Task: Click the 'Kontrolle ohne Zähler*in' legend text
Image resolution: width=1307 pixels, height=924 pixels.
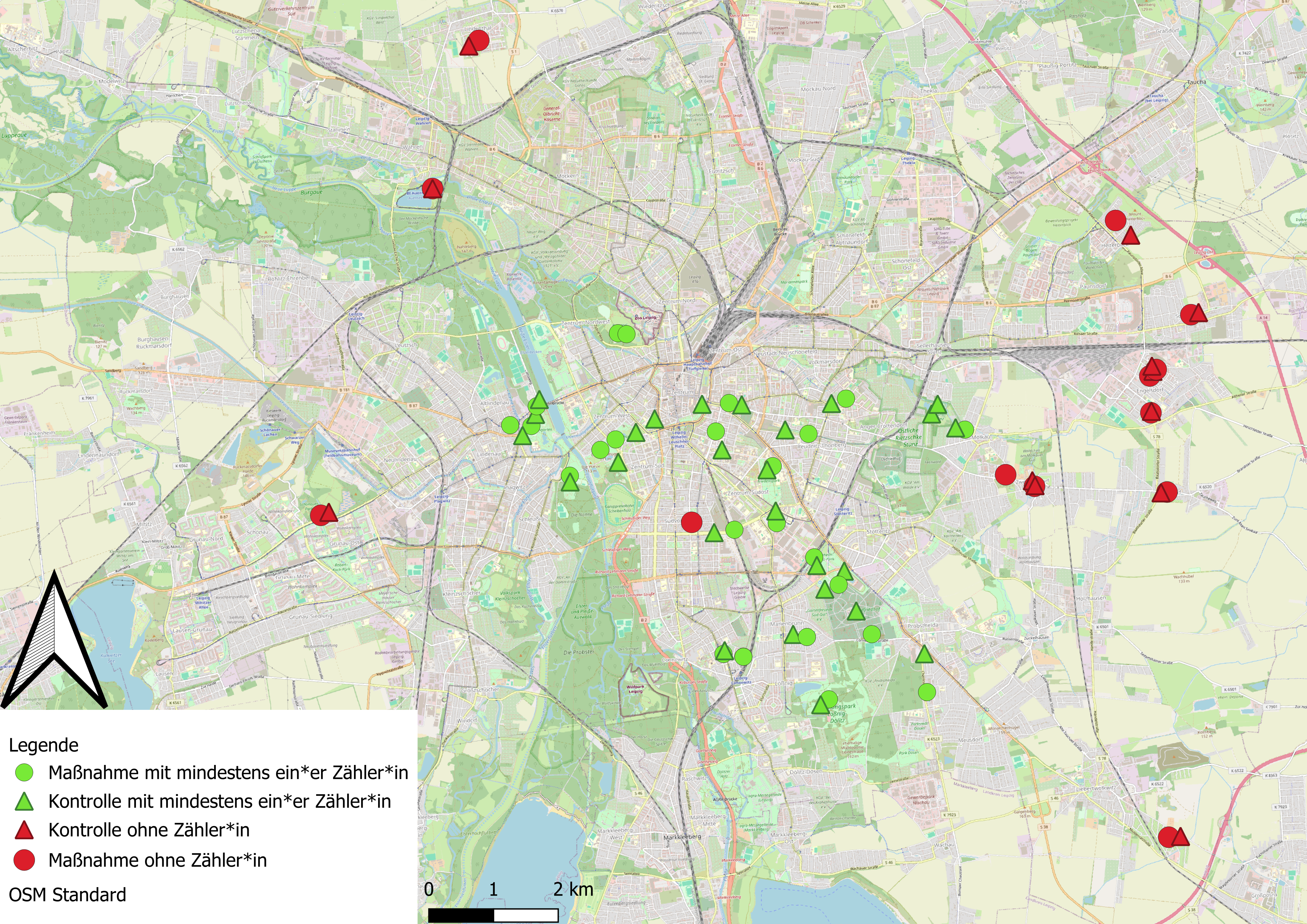Action: 149,830
